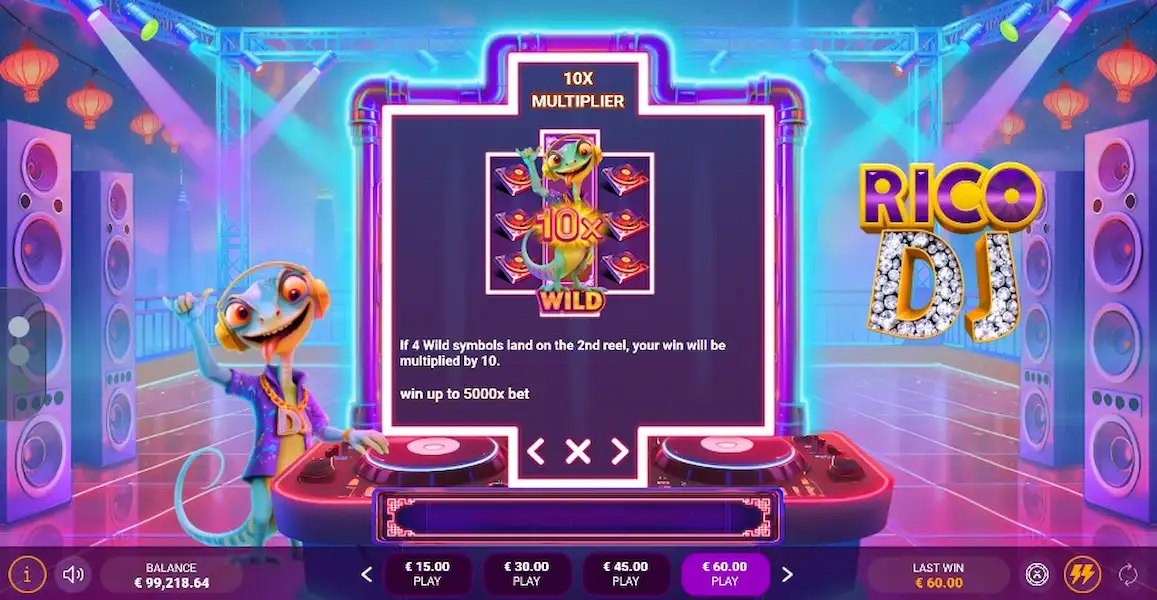Open the game info button
This screenshot has height=600, width=1157.
(x=27, y=573)
